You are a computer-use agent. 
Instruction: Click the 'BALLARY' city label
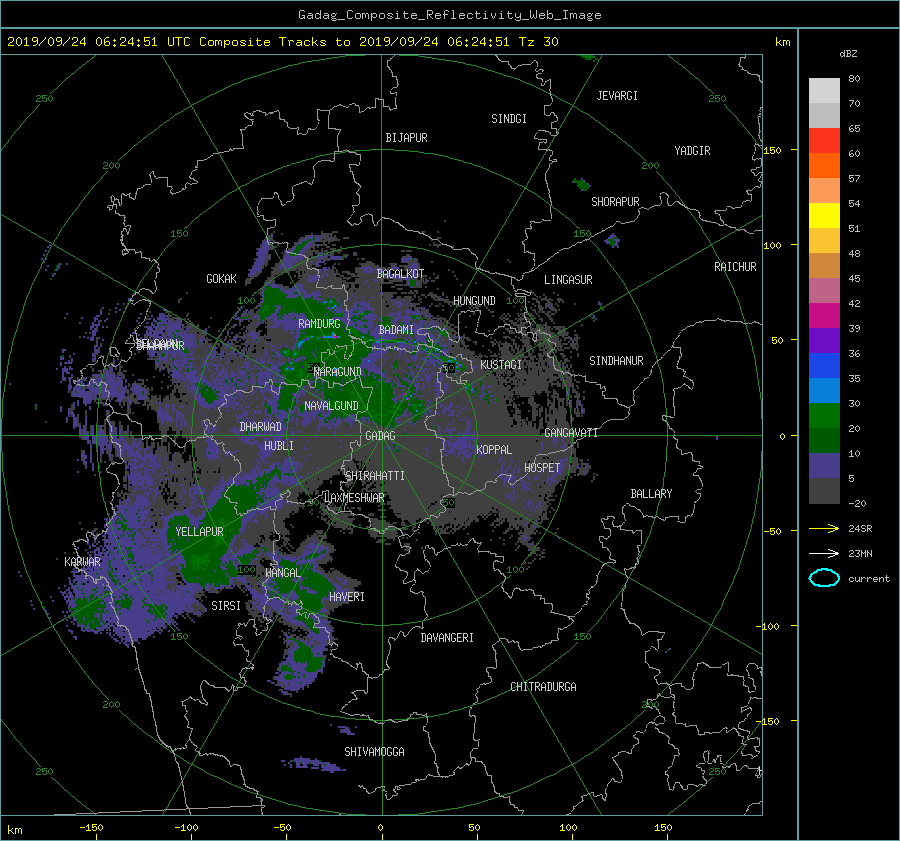pyautogui.click(x=651, y=494)
